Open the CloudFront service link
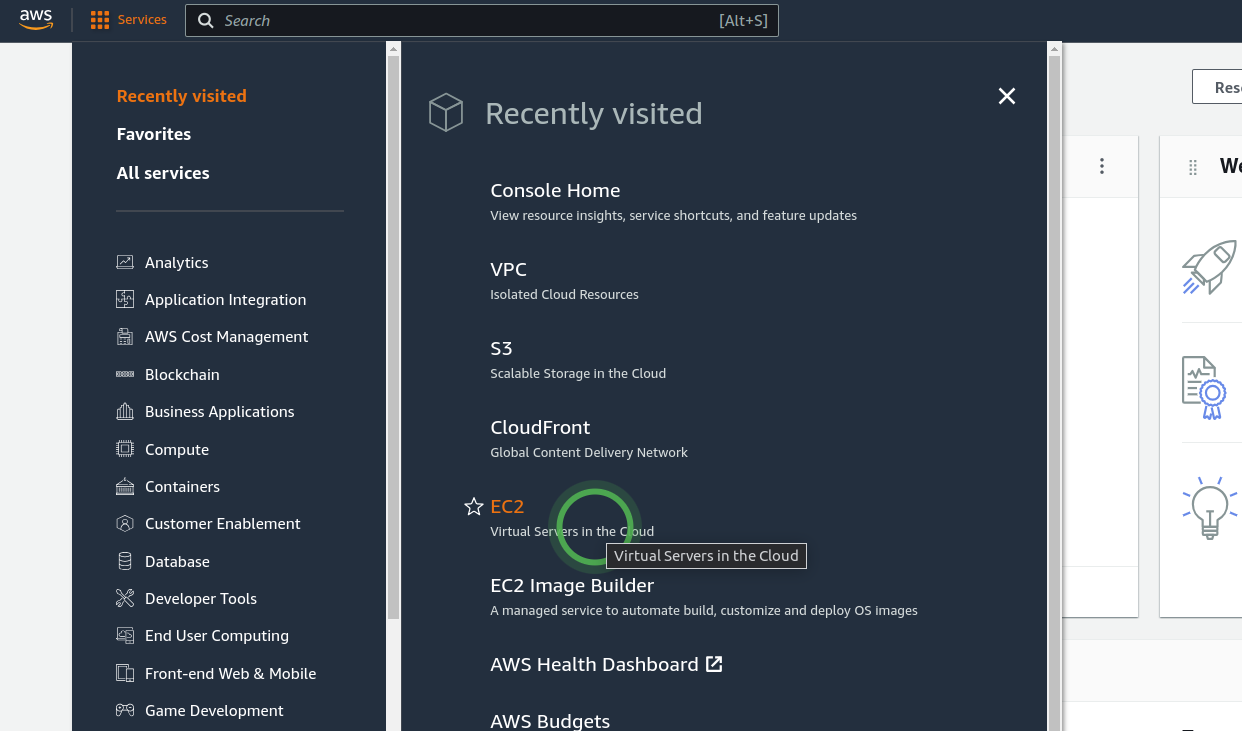The image size is (1242, 731). pyautogui.click(x=540, y=427)
